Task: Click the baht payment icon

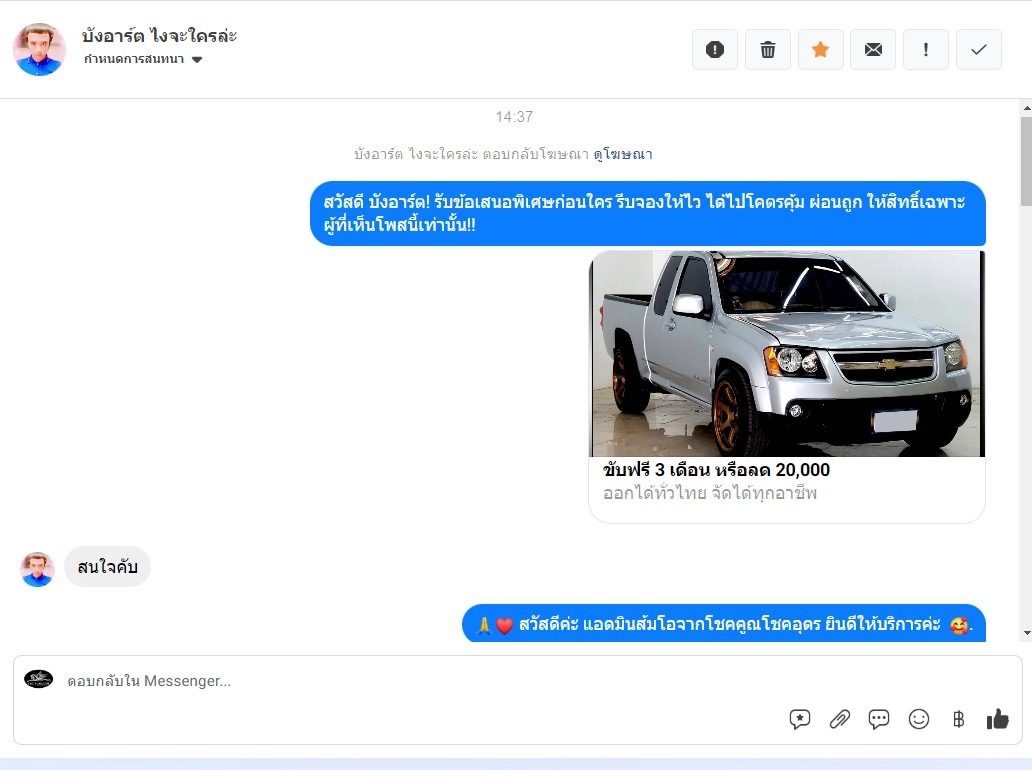Action: [x=958, y=719]
